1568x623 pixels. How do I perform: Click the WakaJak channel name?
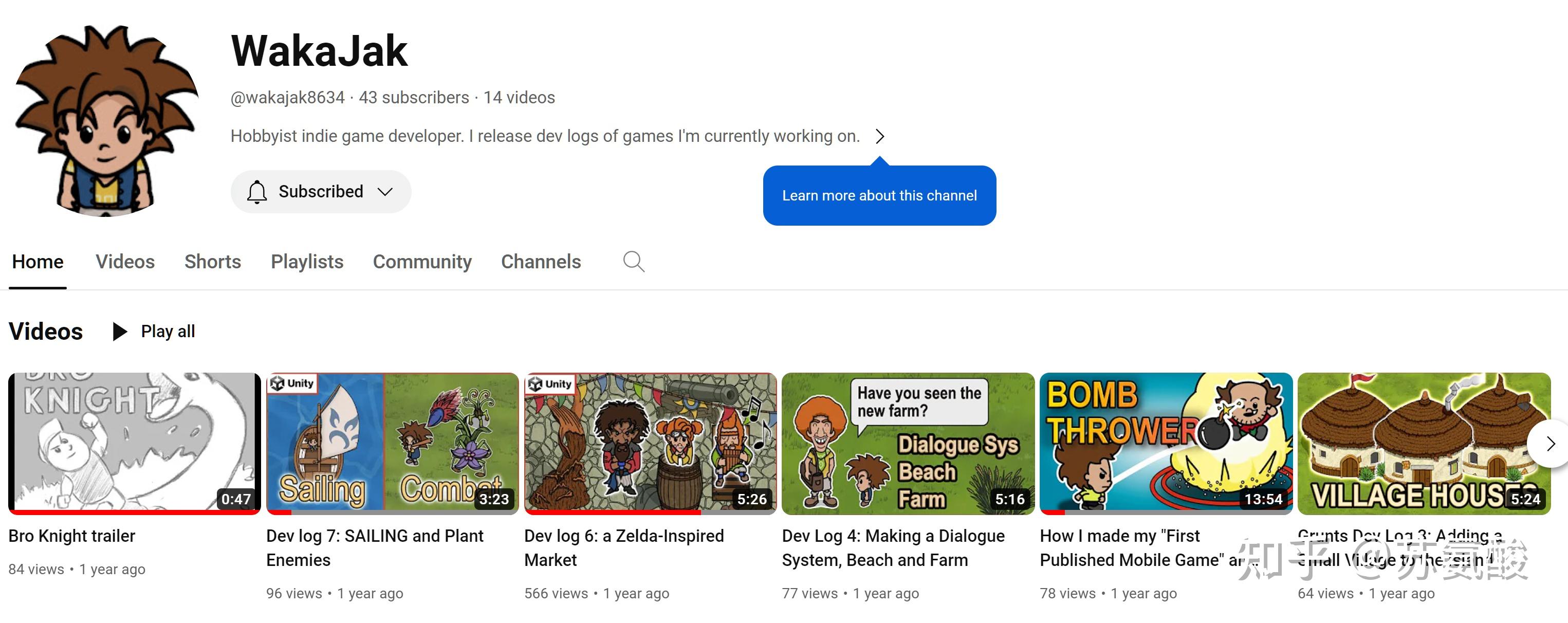tap(319, 50)
